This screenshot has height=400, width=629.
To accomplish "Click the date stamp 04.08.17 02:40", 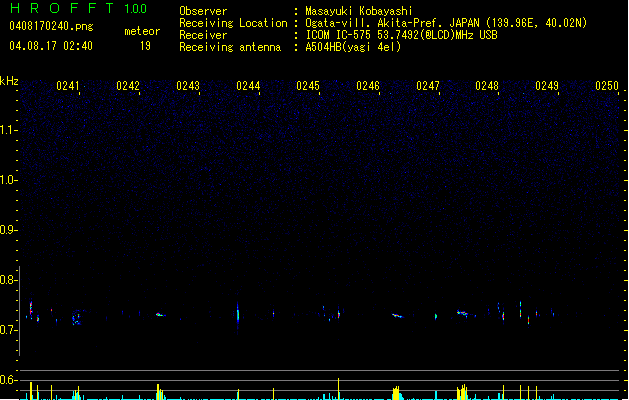I will tap(51, 46).
